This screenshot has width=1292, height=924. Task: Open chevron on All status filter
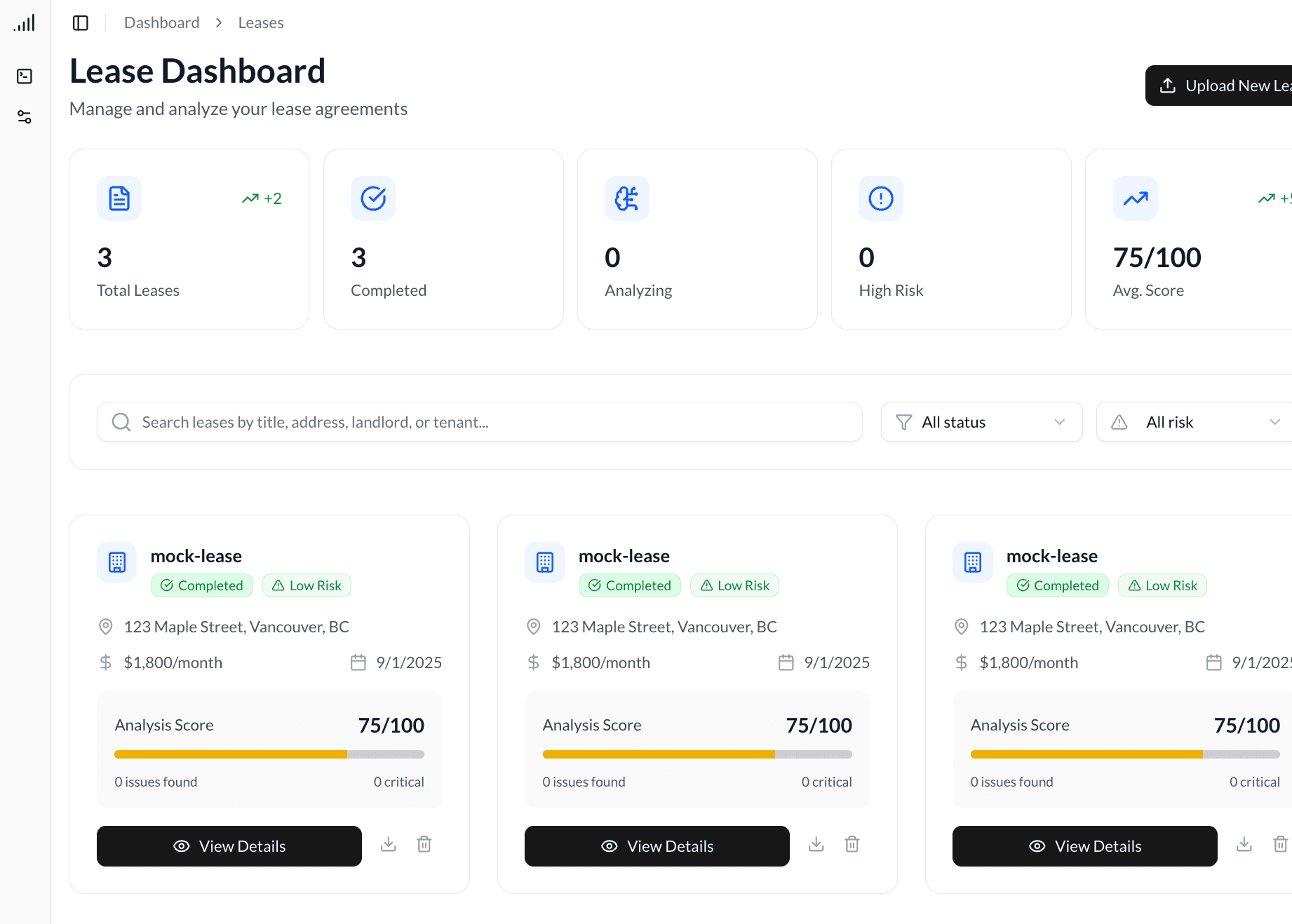[1059, 421]
